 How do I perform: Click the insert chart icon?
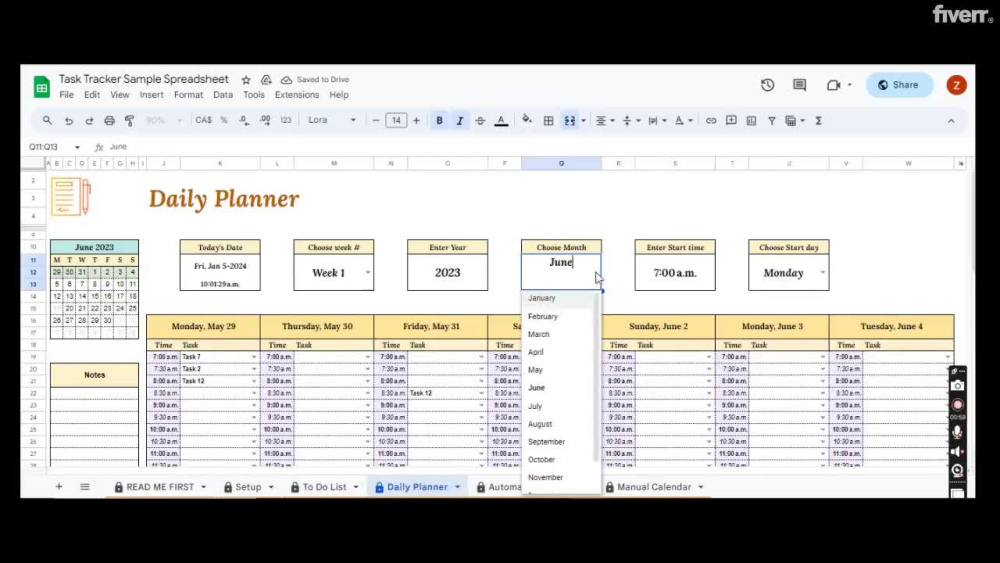pyautogui.click(x=751, y=121)
